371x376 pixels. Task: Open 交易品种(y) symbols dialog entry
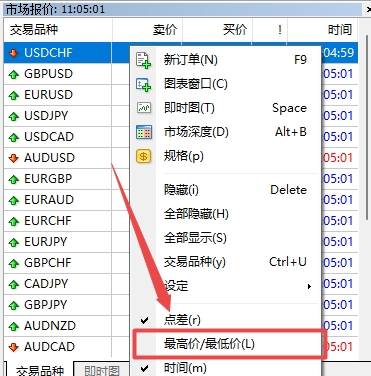pos(225,262)
